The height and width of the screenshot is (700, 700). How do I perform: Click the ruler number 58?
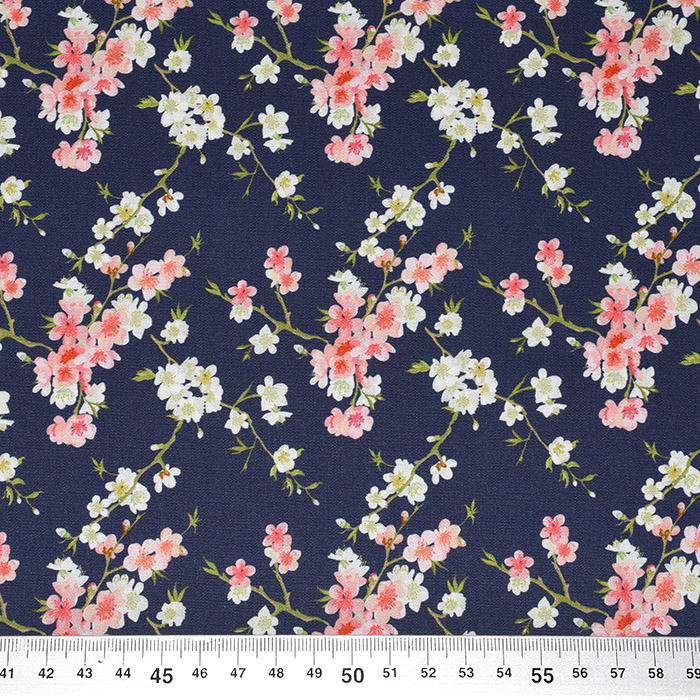657,675
